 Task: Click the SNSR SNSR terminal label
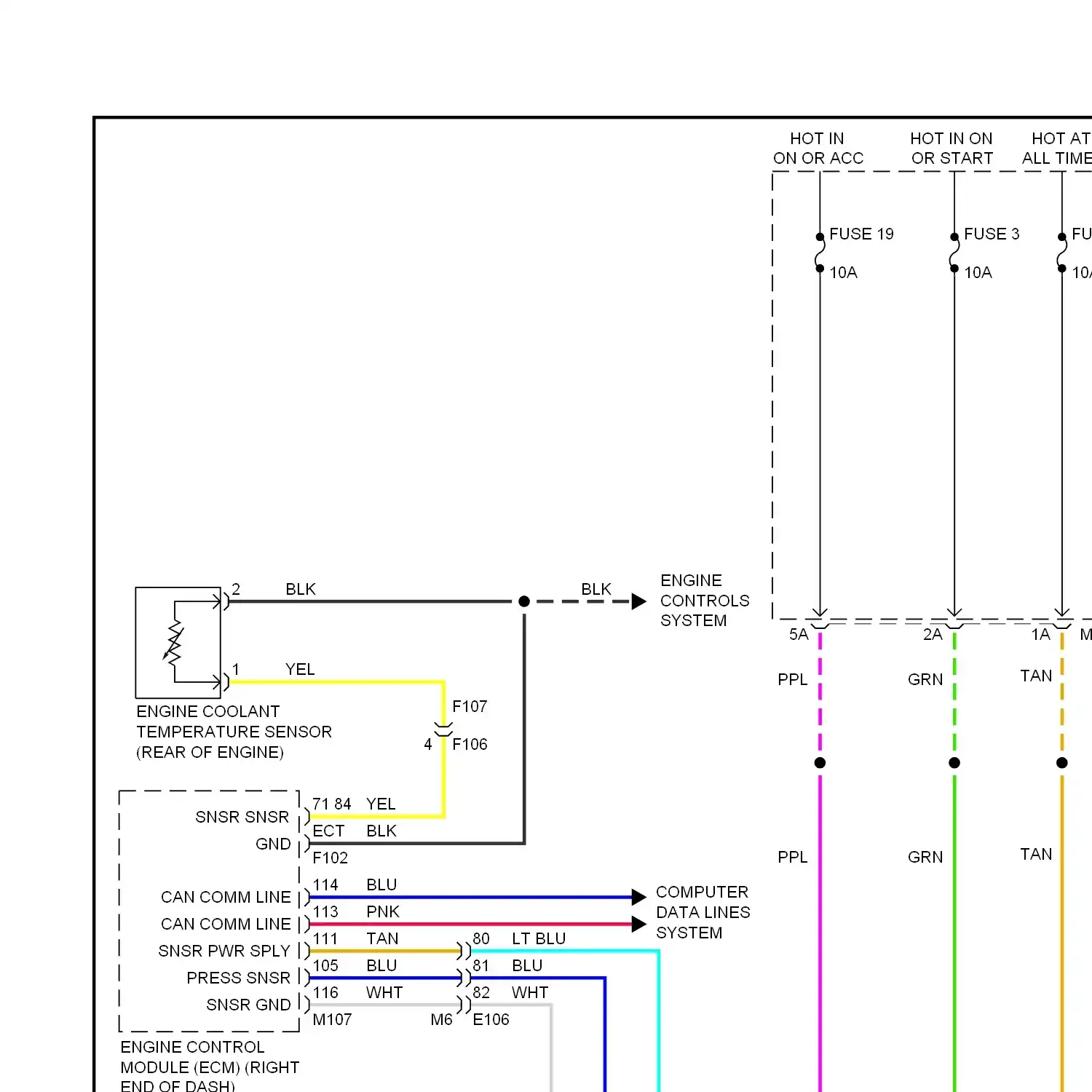coord(242,817)
